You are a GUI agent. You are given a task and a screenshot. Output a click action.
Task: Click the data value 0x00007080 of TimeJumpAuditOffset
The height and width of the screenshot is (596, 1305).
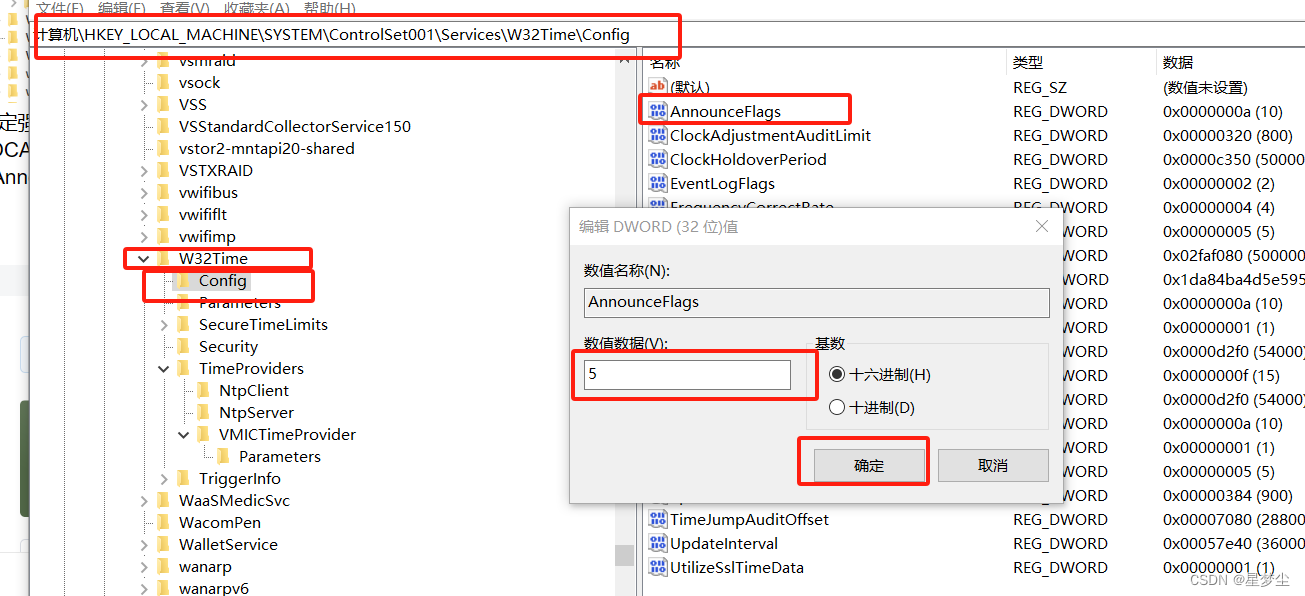(x=1233, y=519)
